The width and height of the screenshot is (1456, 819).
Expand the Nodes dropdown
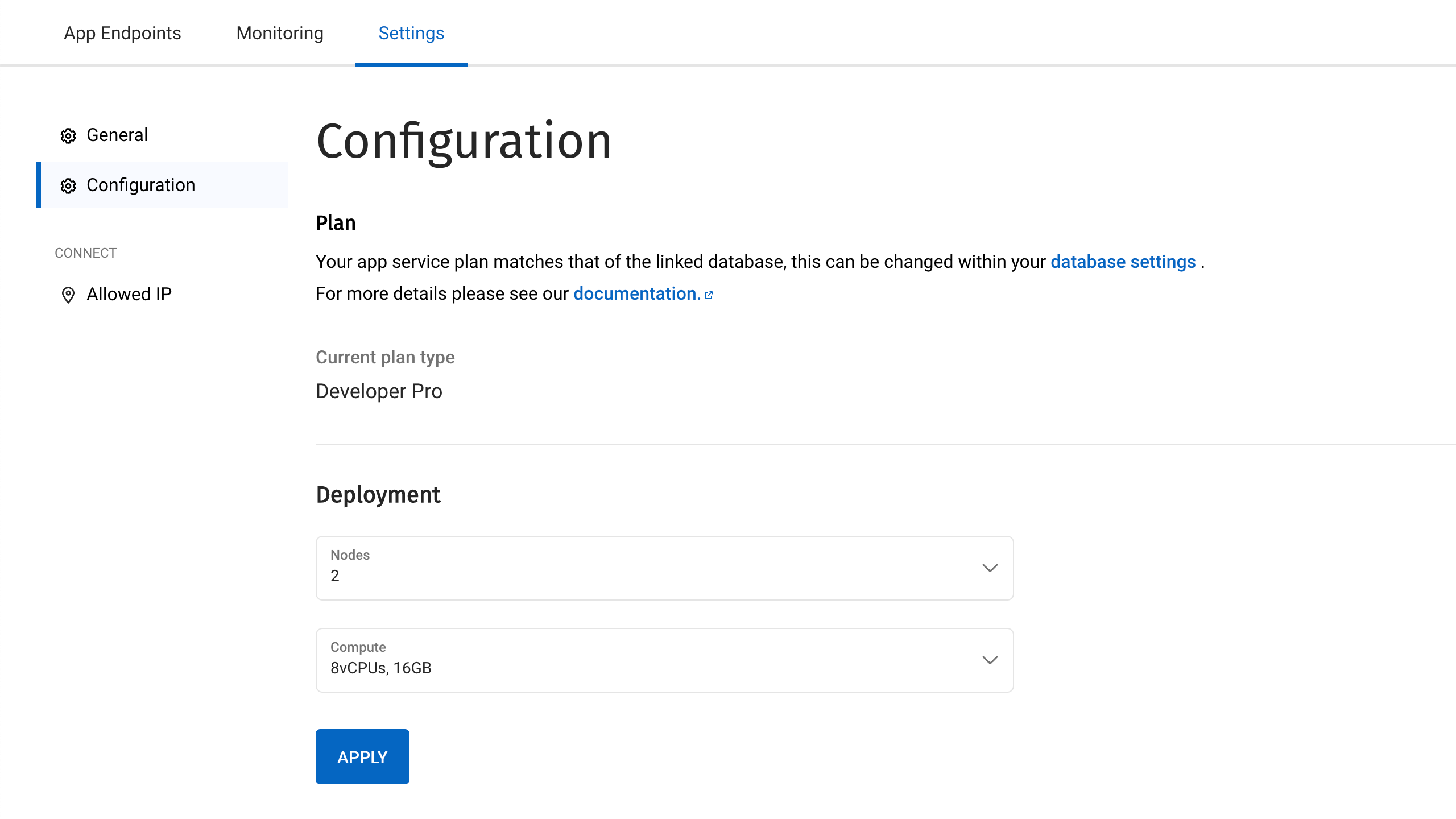(664, 568)
